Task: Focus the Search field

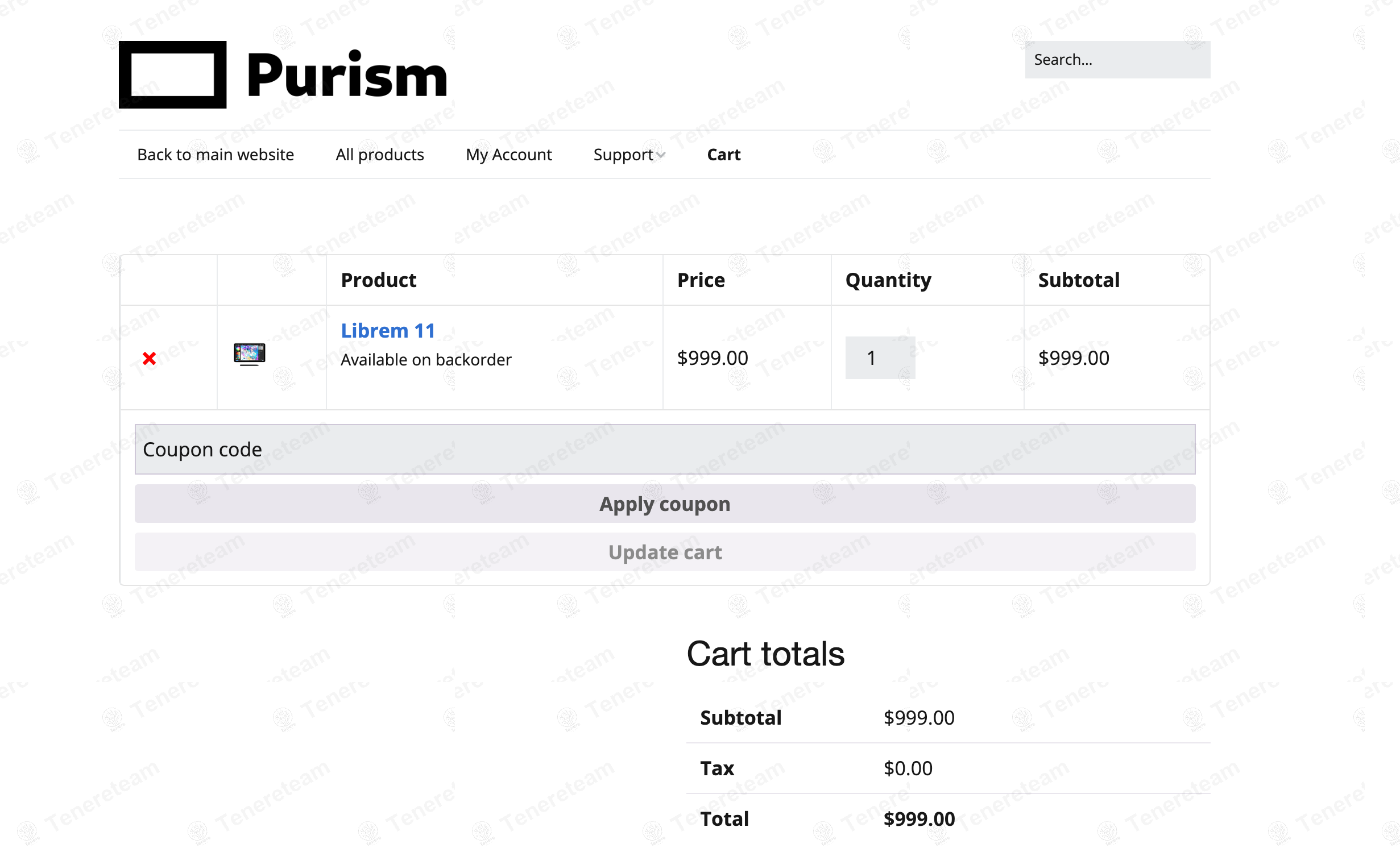Action: point(1117,60)
